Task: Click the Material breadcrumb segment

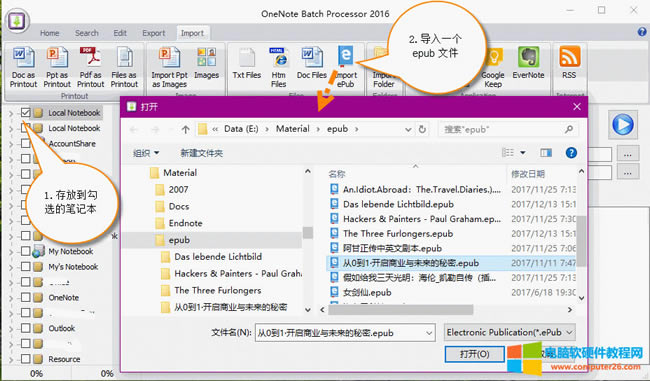Action: [293, 129]
